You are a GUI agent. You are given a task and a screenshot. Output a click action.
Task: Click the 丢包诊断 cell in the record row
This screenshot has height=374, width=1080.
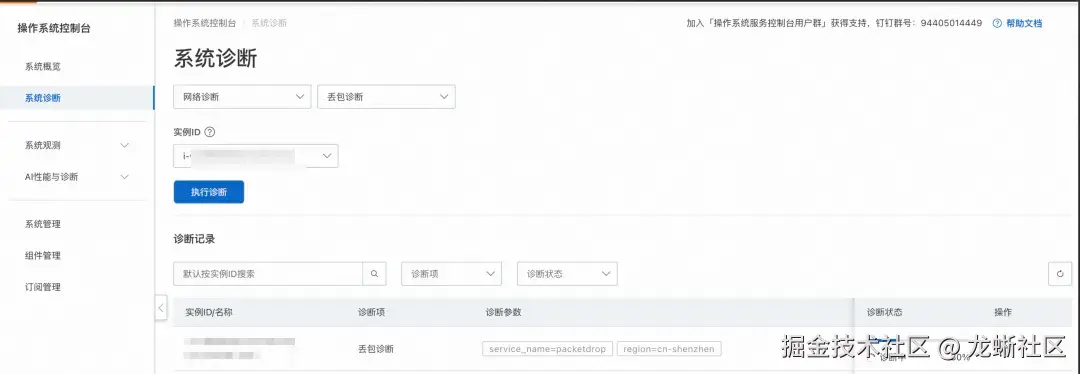pyautogui.click(x=376, y=349)
